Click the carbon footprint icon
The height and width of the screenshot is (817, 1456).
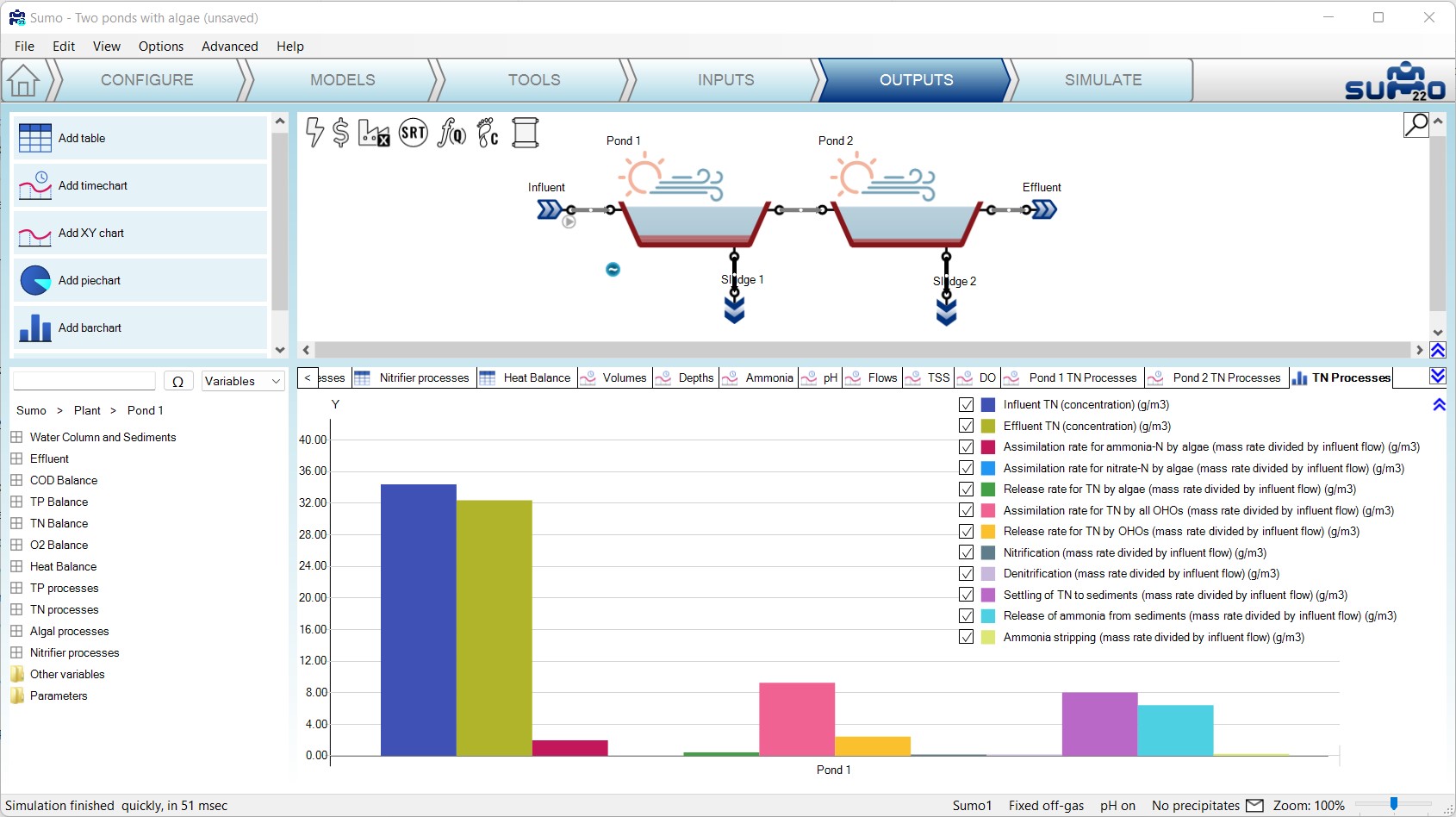click(x=488, y=133)
